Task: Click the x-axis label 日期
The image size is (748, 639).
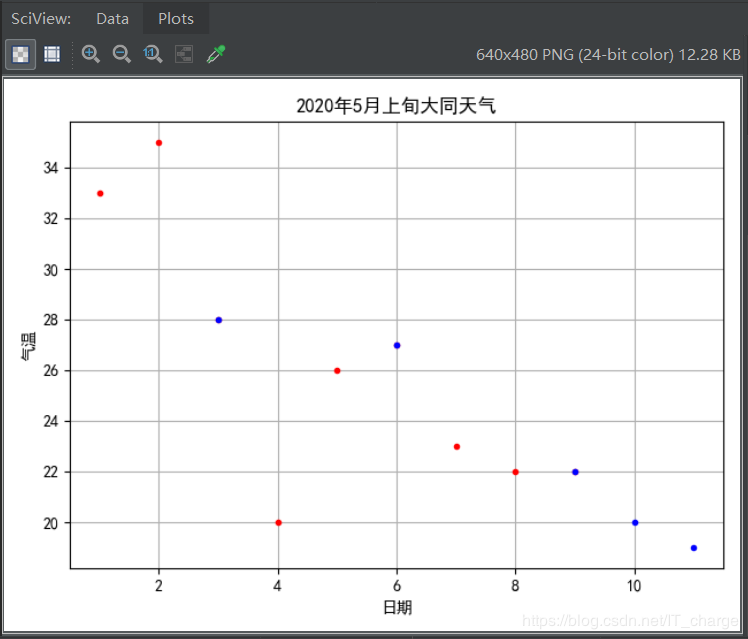Action: pos(397,608)
